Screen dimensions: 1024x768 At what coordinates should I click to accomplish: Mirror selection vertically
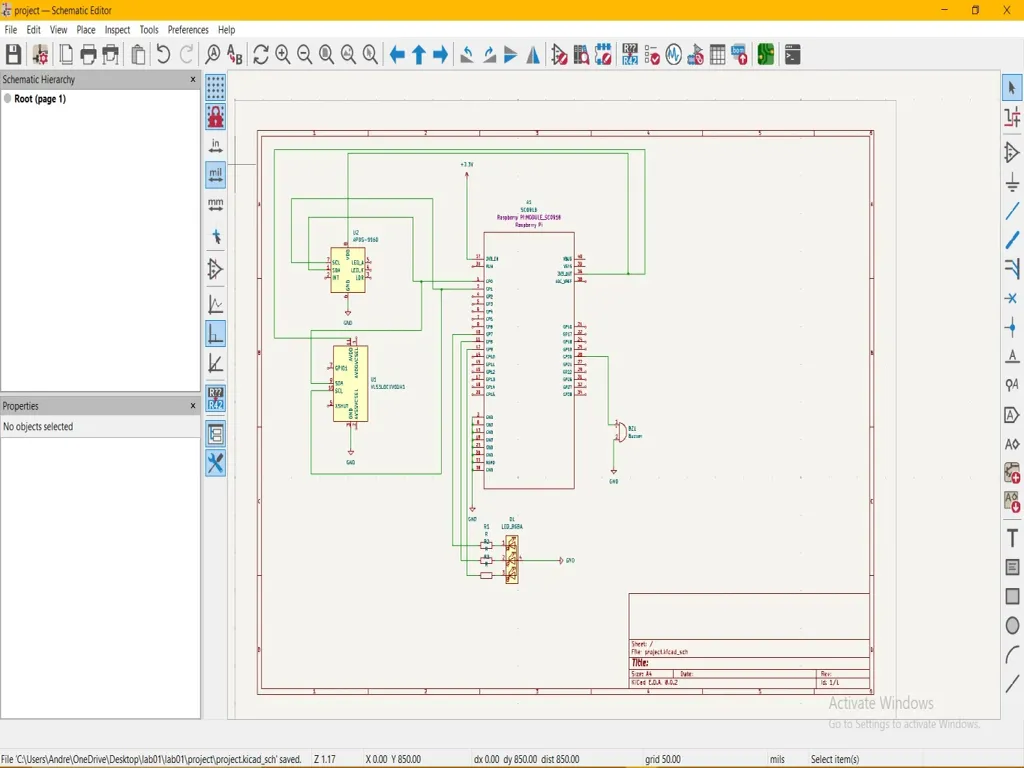(511, 55)
